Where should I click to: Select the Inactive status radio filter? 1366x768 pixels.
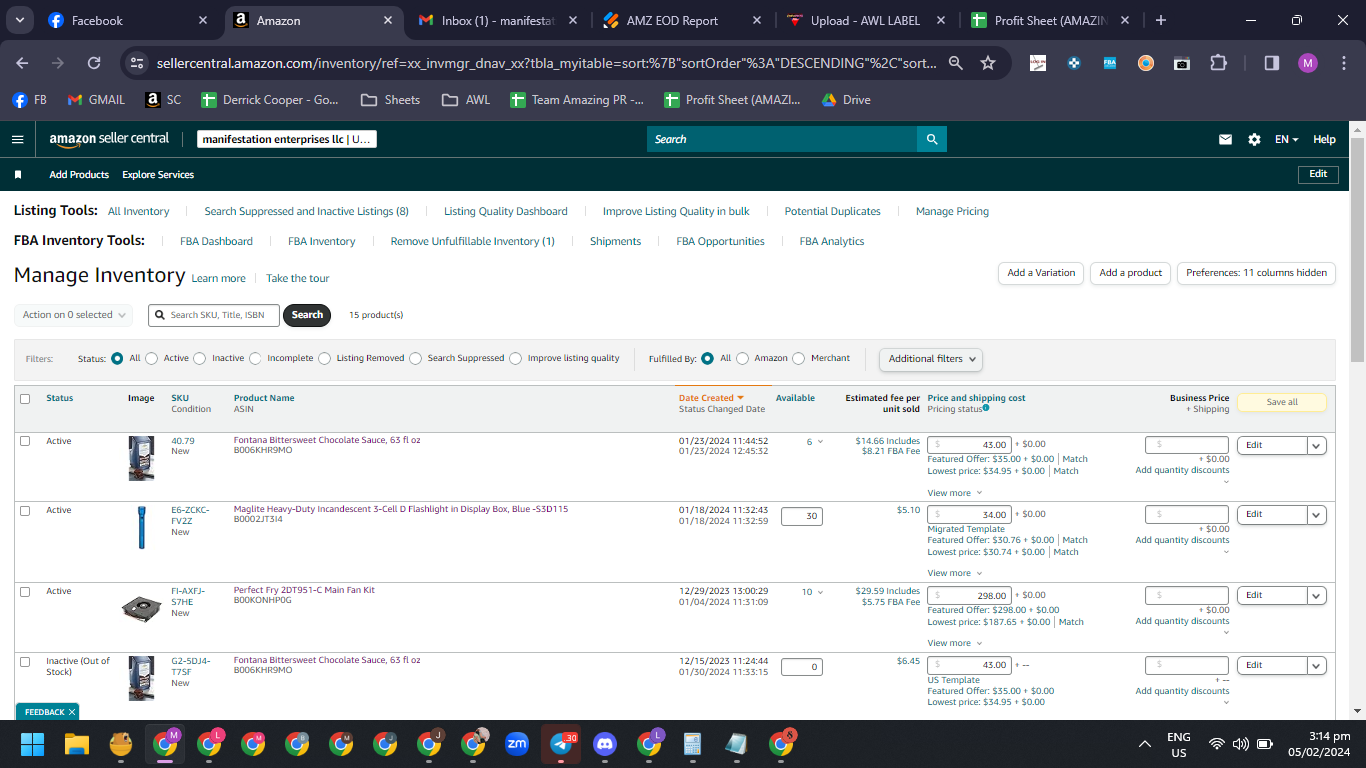coord(200,358)
